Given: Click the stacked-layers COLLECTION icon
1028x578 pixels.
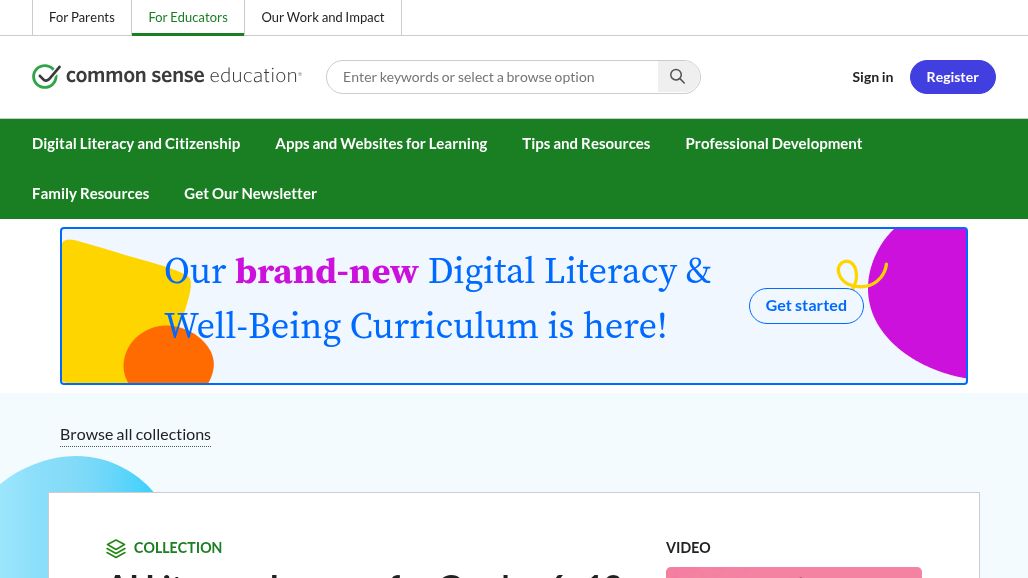Looking at the screenshot, I should click(x=116, y=548).
